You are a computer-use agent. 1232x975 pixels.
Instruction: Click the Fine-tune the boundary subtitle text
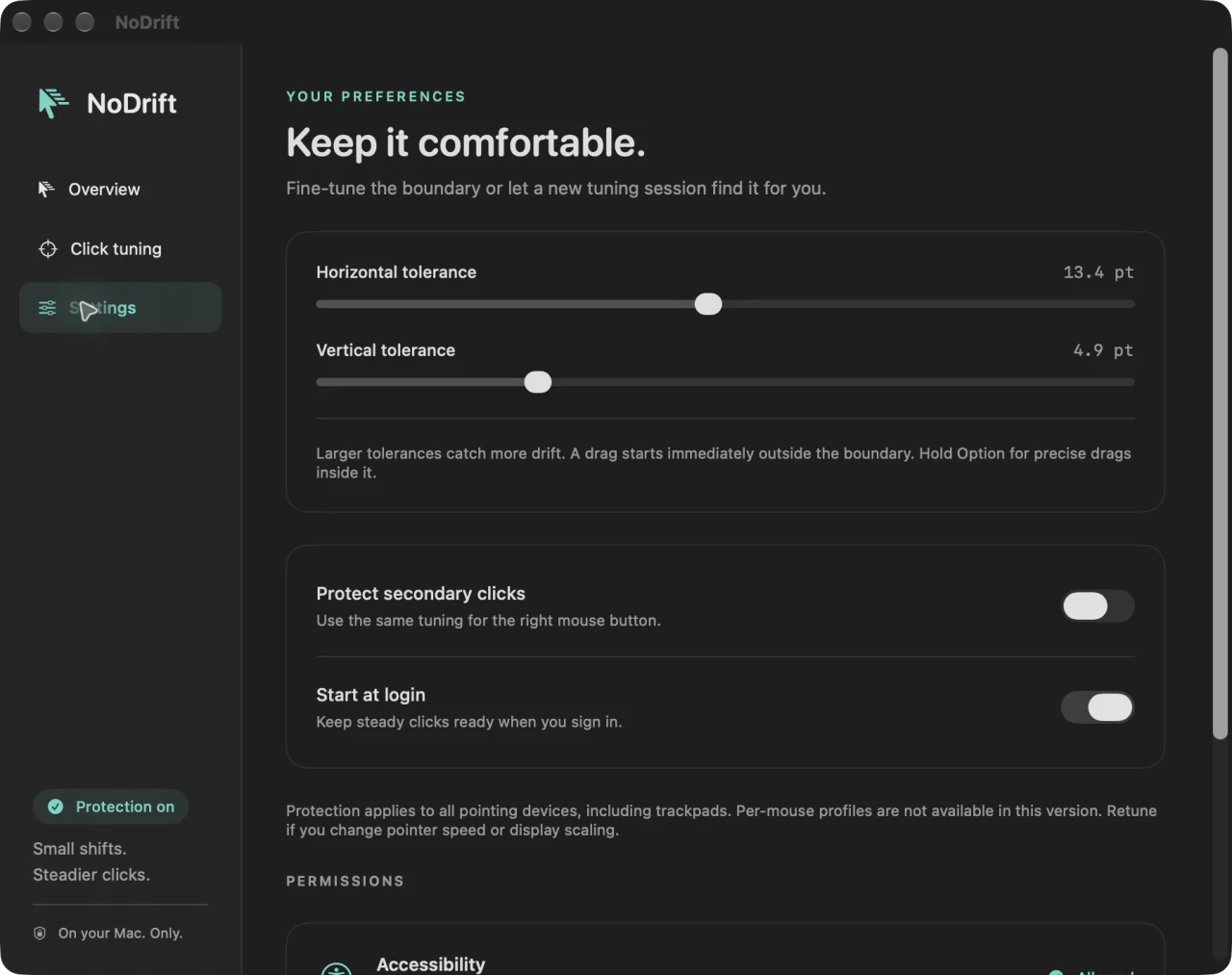pyautogui.click(x=556, y=189)
